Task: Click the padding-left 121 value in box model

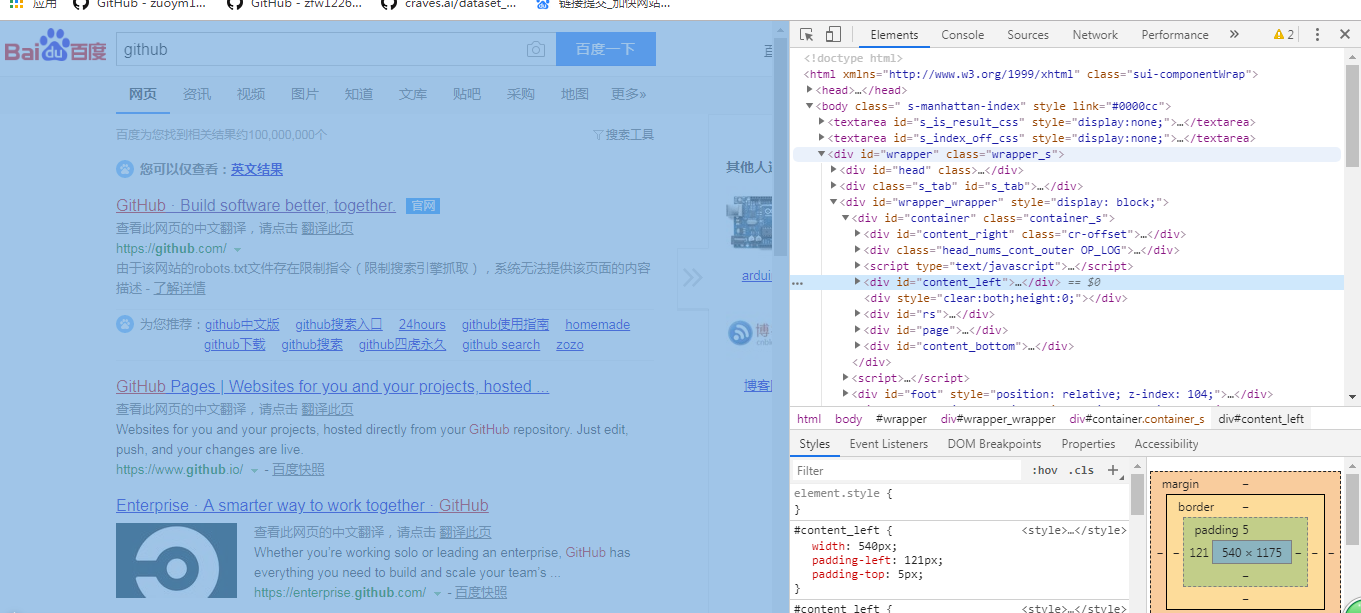Action: 1199,552
